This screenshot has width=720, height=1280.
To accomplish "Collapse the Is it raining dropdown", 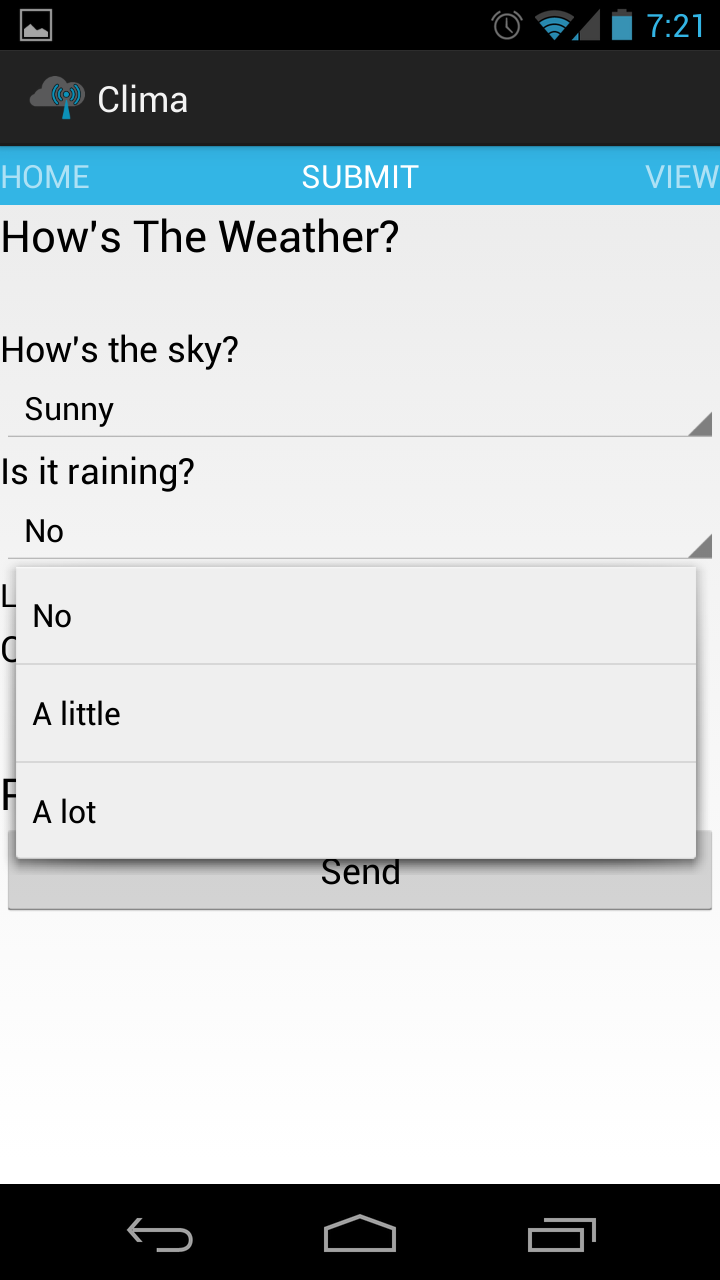I will (x=360, y=532).
